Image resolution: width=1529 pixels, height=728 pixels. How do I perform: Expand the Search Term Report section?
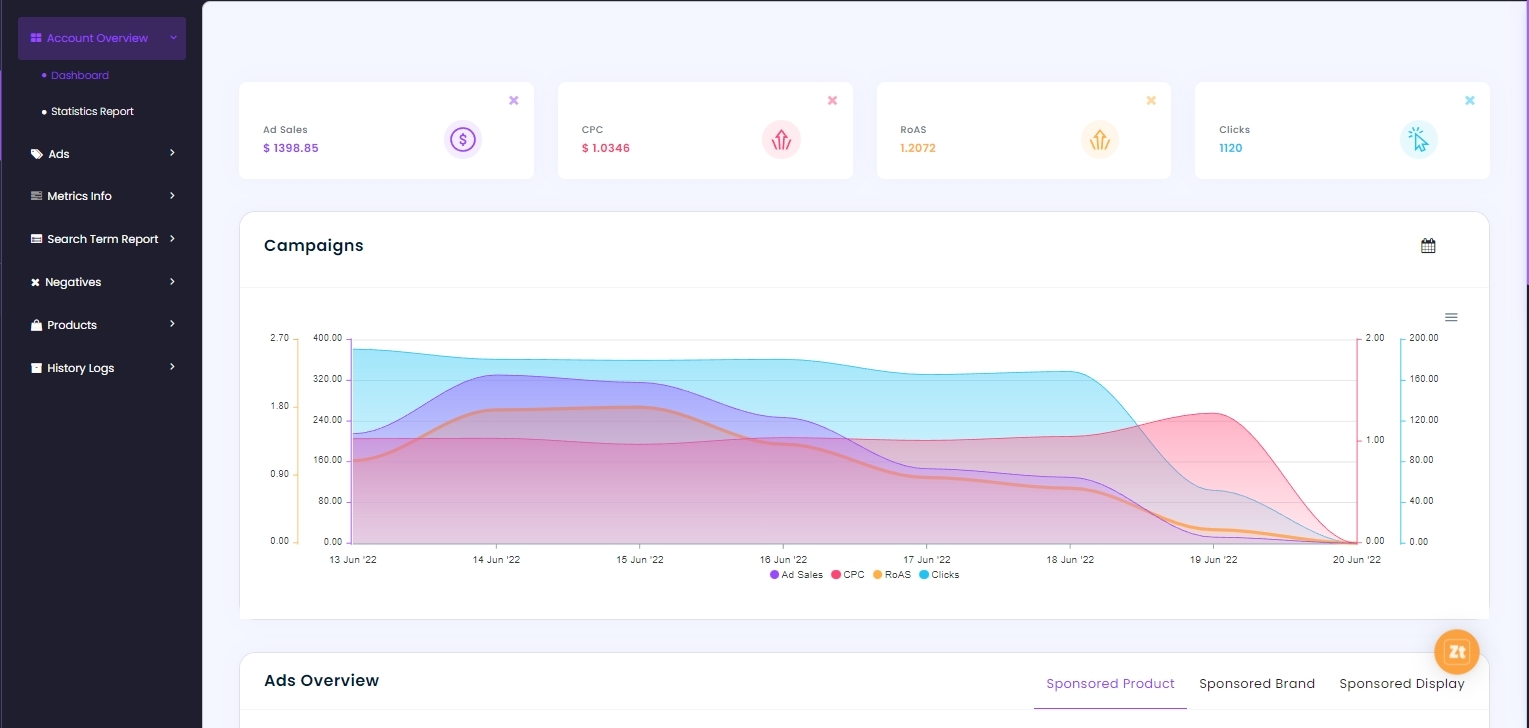click(x=102, y=238)
